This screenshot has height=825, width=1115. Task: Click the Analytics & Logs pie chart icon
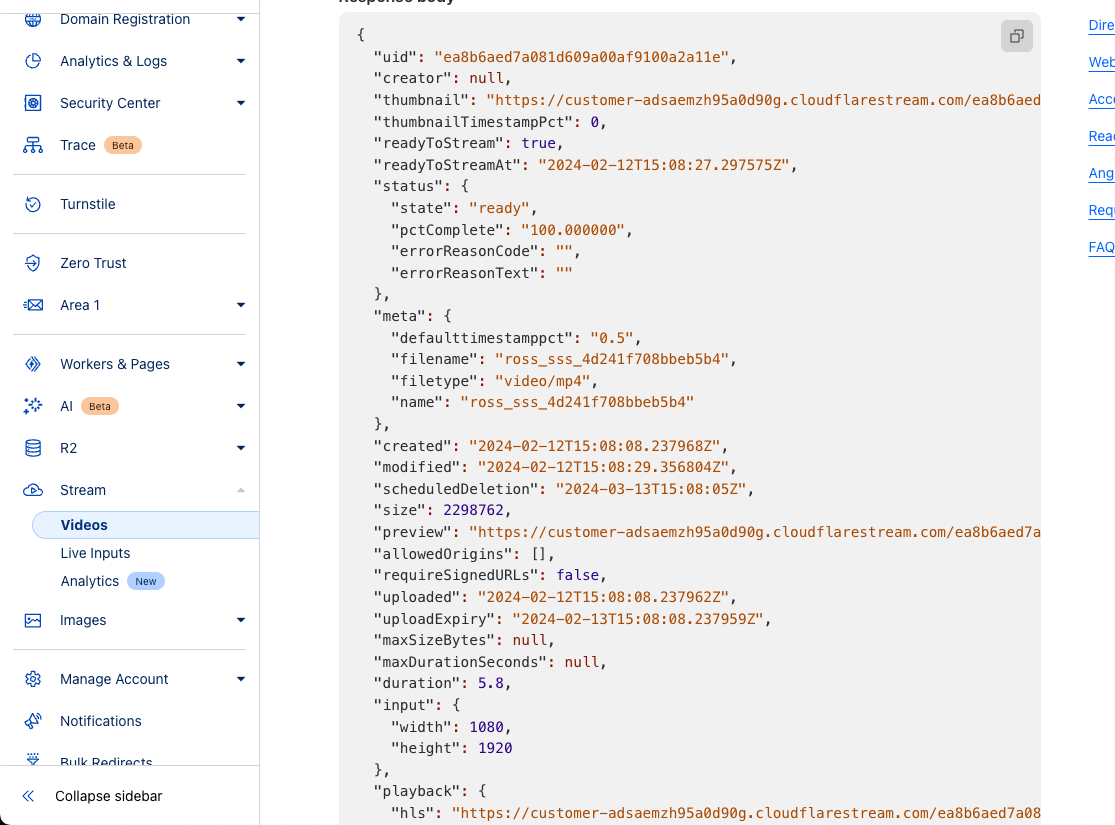coord(33,61)
